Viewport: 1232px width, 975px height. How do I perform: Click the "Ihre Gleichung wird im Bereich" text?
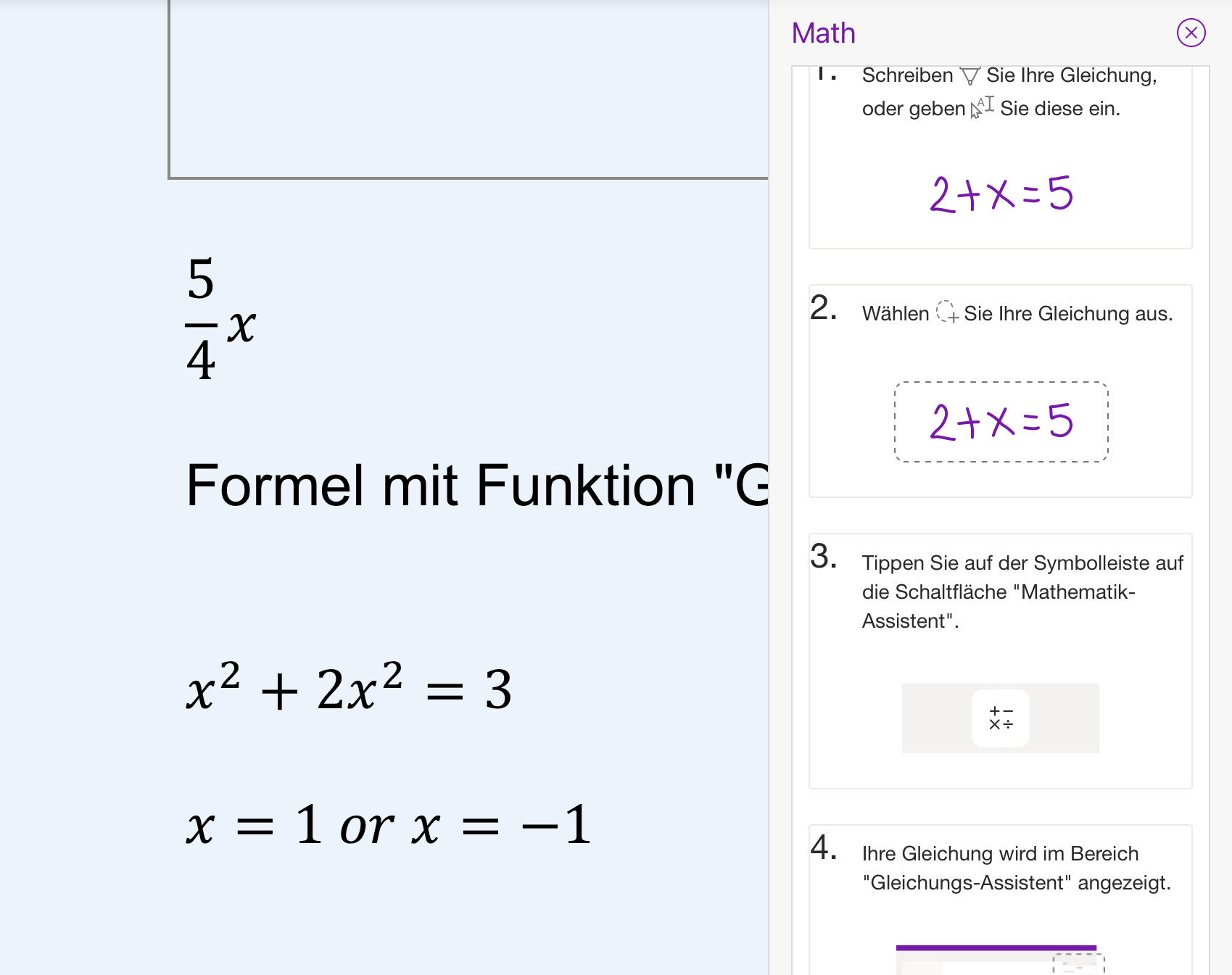[1000, 854]
